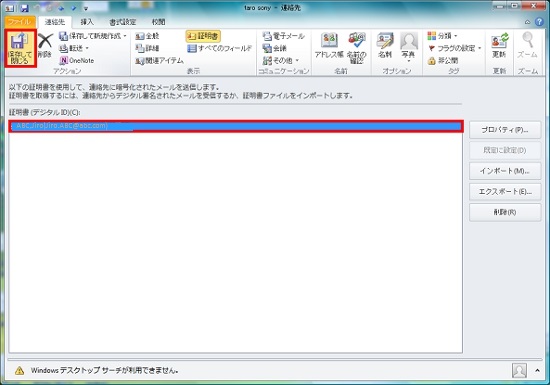Screen dimensions: 550x385
Task: Click the 保存して新規作成 icon
Action: coord(63,36)
